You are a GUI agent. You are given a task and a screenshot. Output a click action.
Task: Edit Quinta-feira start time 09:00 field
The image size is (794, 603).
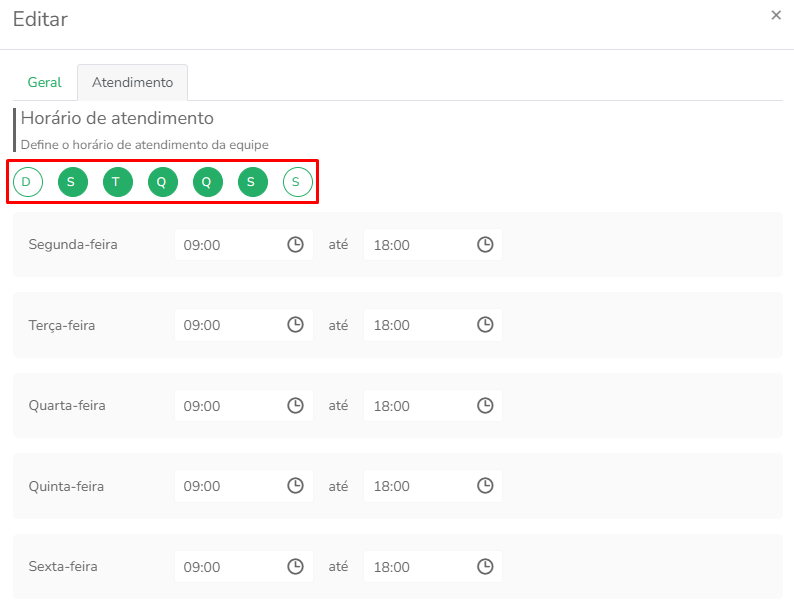244,486
